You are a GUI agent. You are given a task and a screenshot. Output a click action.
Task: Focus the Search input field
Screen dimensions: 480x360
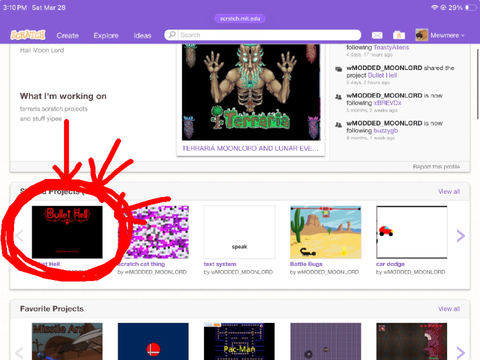click(263, 35)
